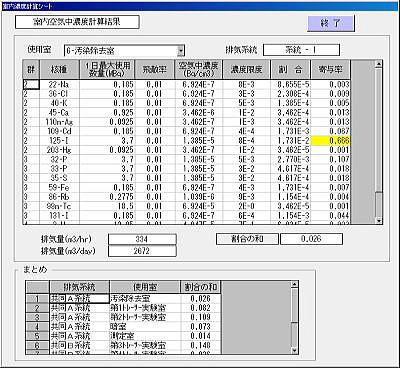Select the 86-Rb nuclide cell
Screen dimensions: 400x368
(59, 197)
